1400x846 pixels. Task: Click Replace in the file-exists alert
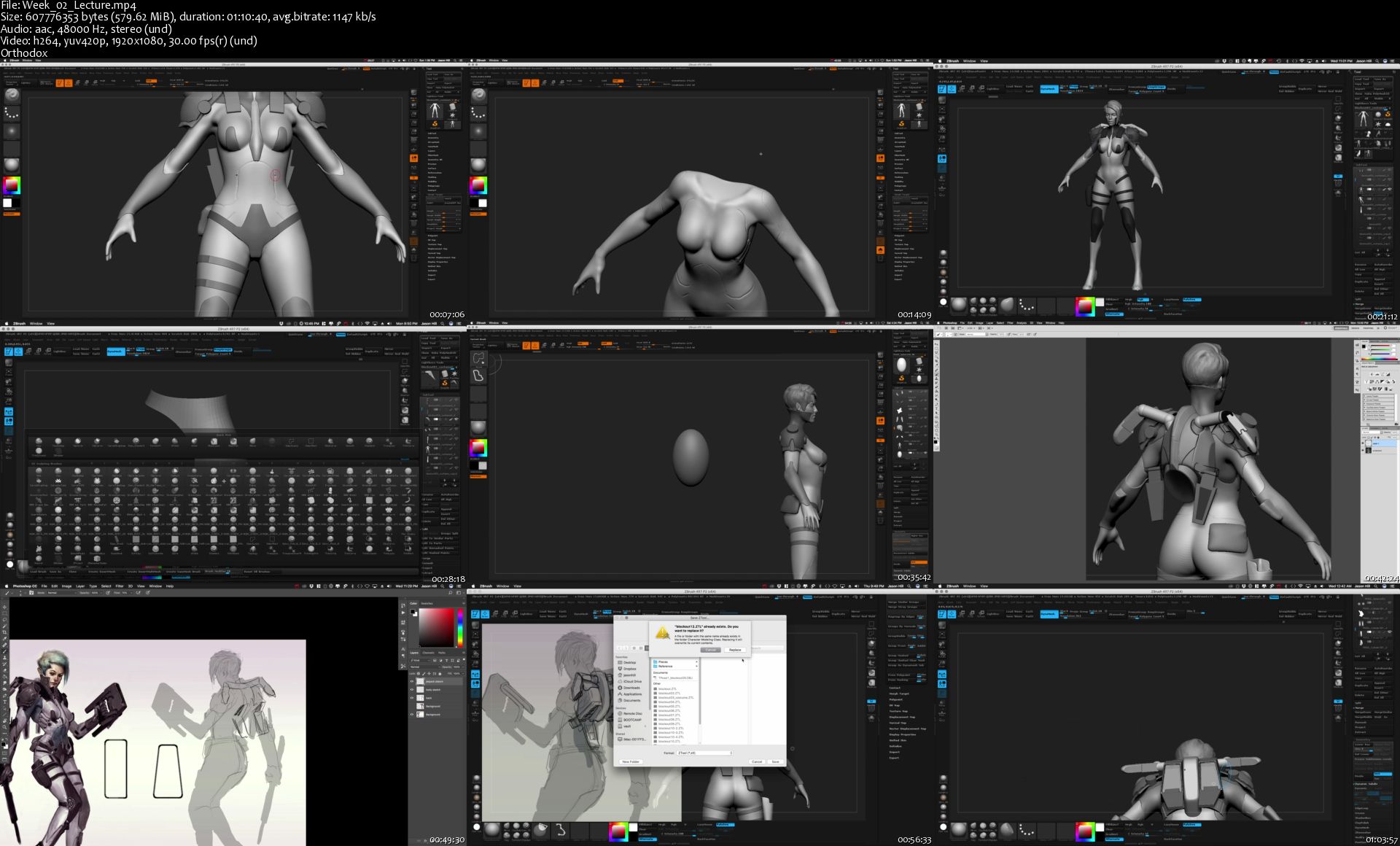pos(735,650)
